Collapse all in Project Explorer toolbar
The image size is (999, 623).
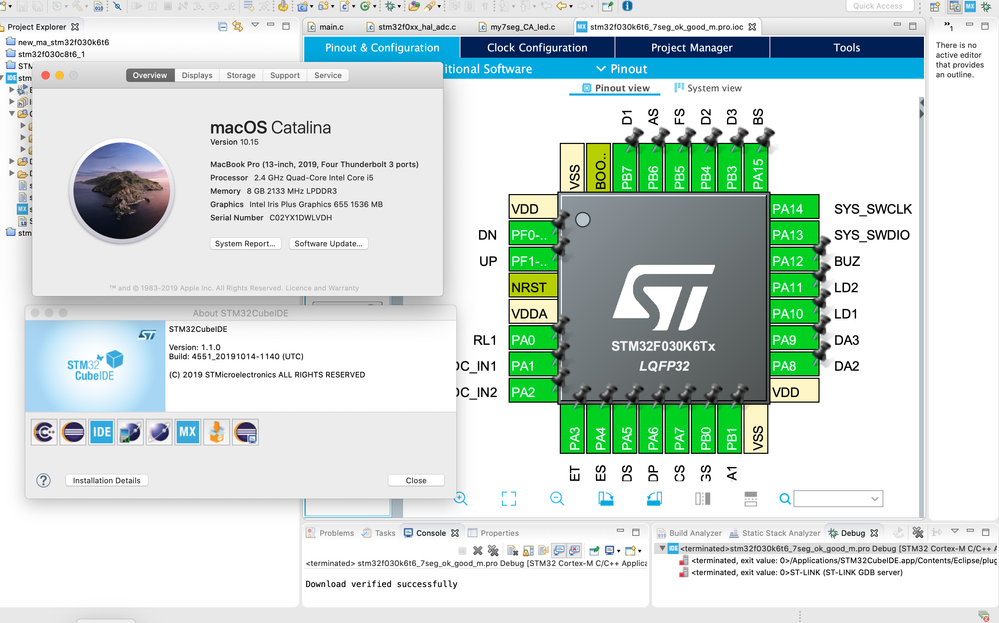point(222,27)
